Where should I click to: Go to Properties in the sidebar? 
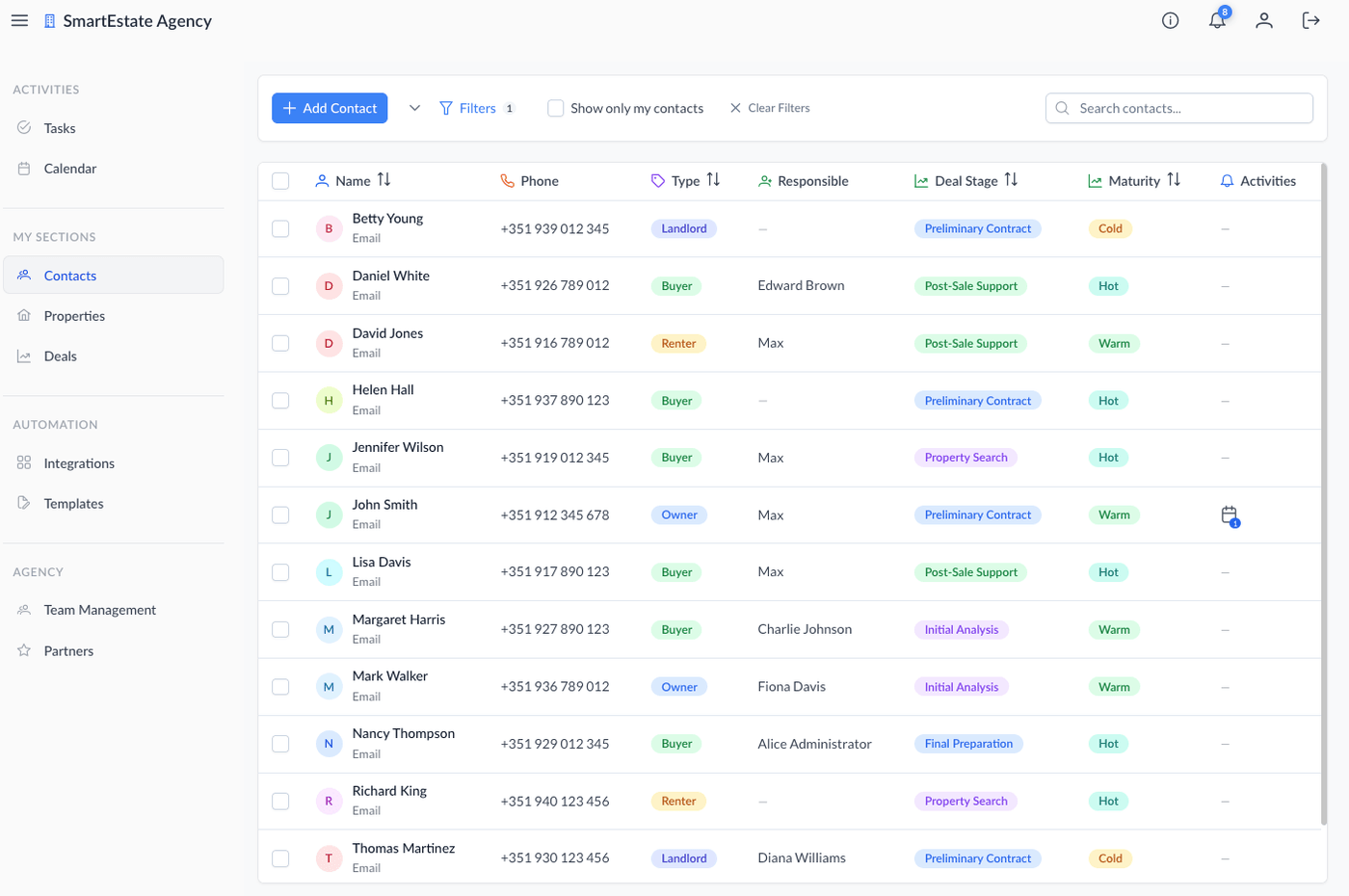coord(74,316)
